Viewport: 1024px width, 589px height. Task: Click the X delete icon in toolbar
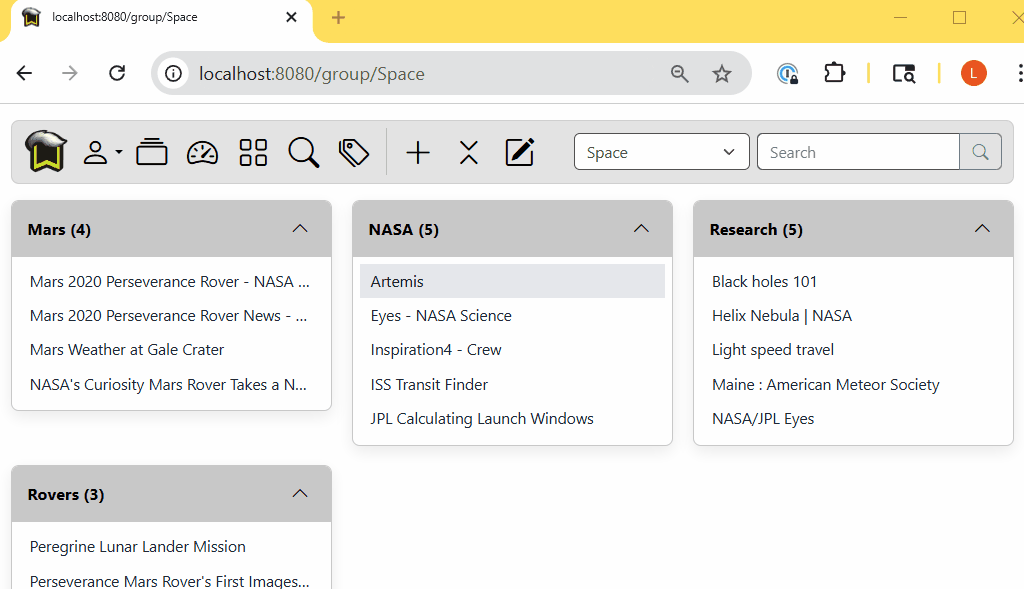point(469,153)
